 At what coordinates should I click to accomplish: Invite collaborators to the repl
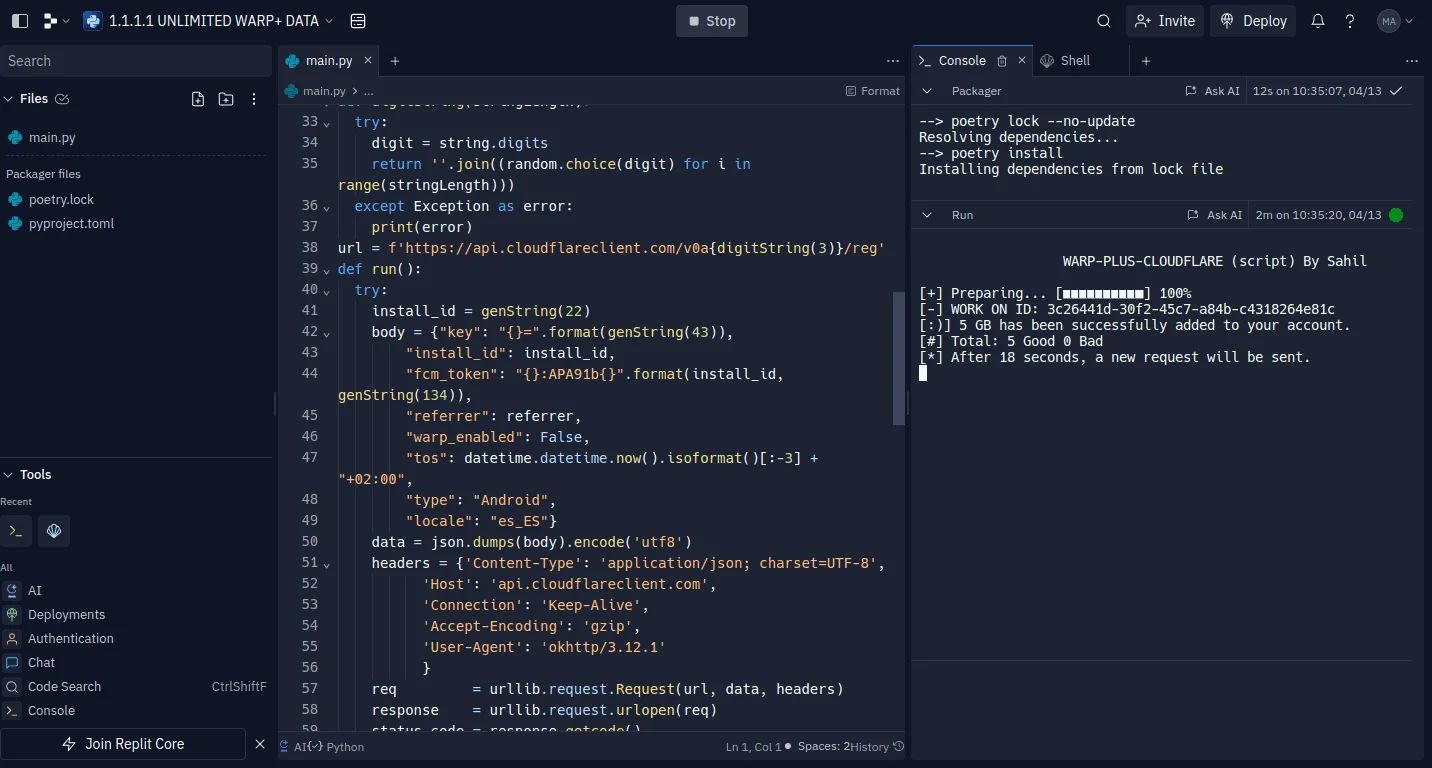tap(1165, 21)
